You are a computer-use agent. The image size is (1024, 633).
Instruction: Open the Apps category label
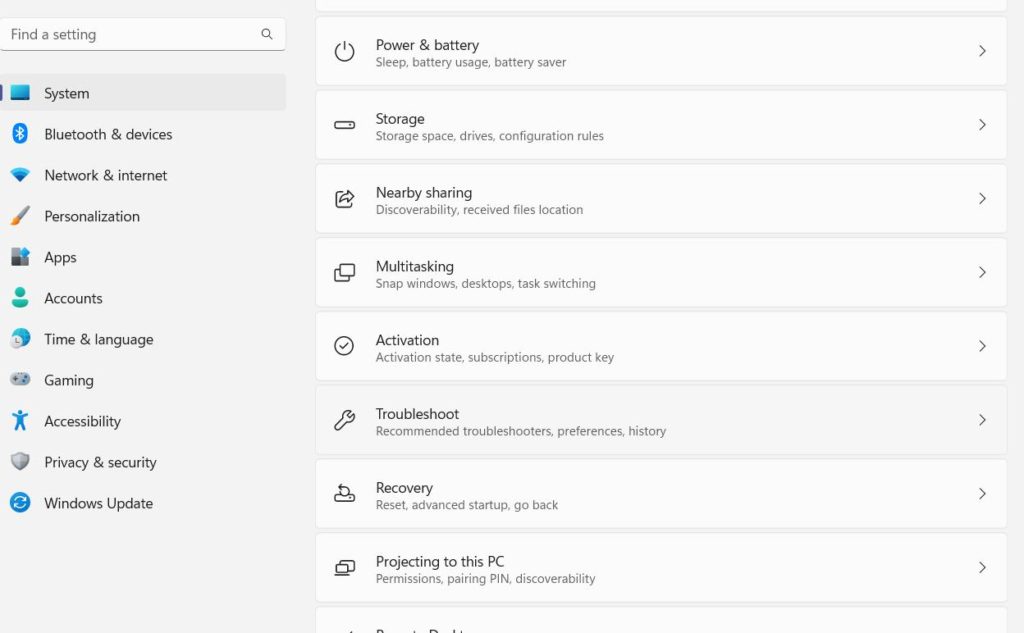(60, 257)
